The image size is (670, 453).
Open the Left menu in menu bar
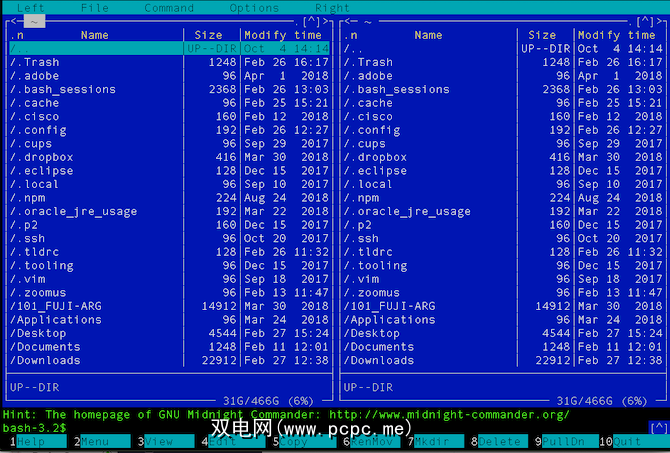[x=31, y=7]
